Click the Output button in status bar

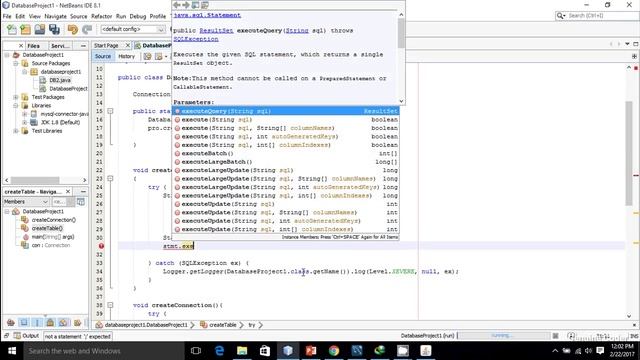(27, 336)
